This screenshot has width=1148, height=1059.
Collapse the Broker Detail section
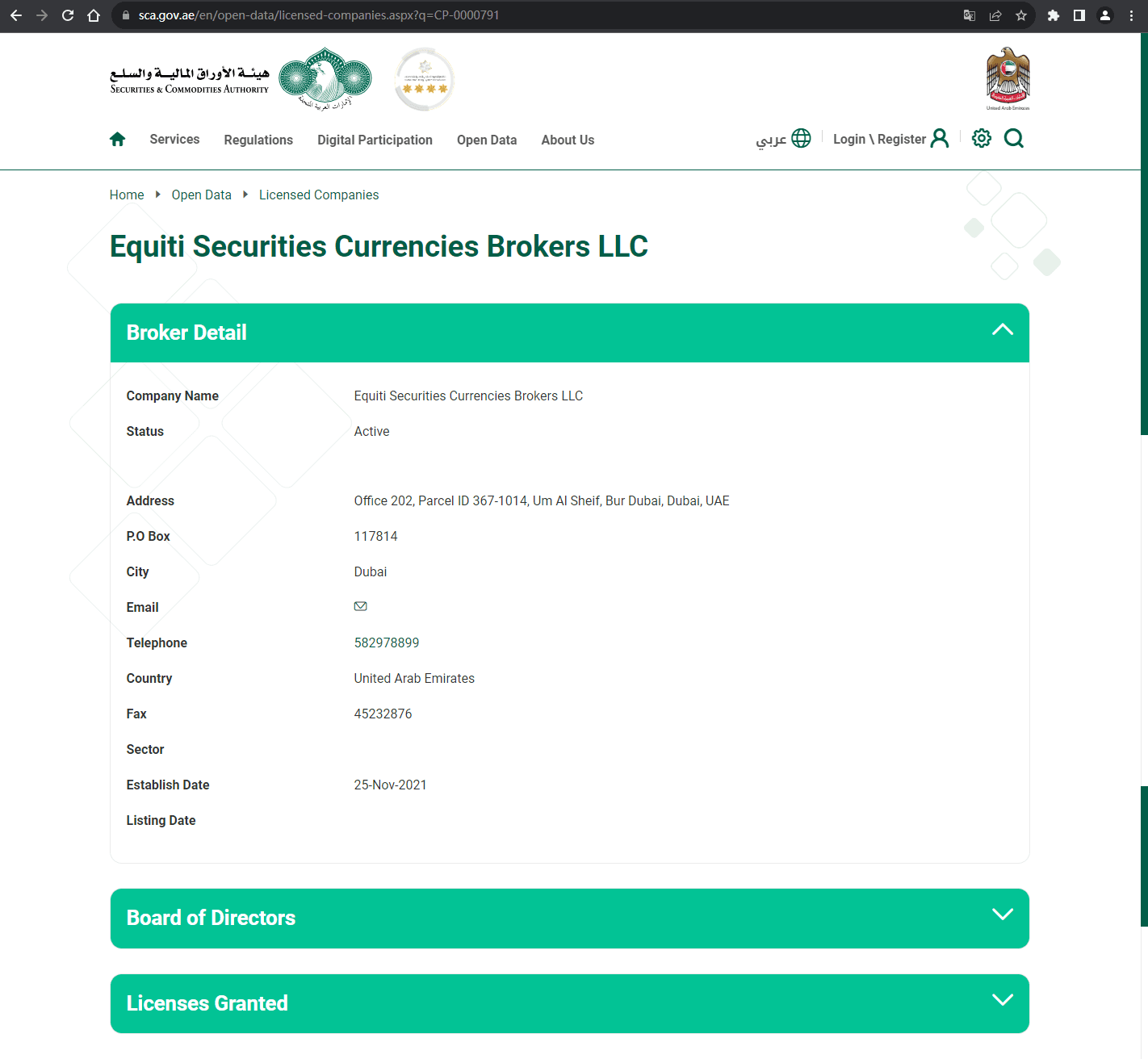coord(1003,329)
